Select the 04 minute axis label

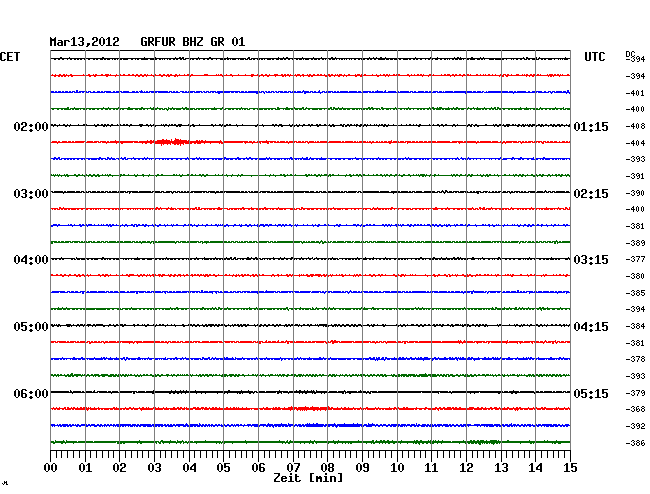(x=189, y=467)
